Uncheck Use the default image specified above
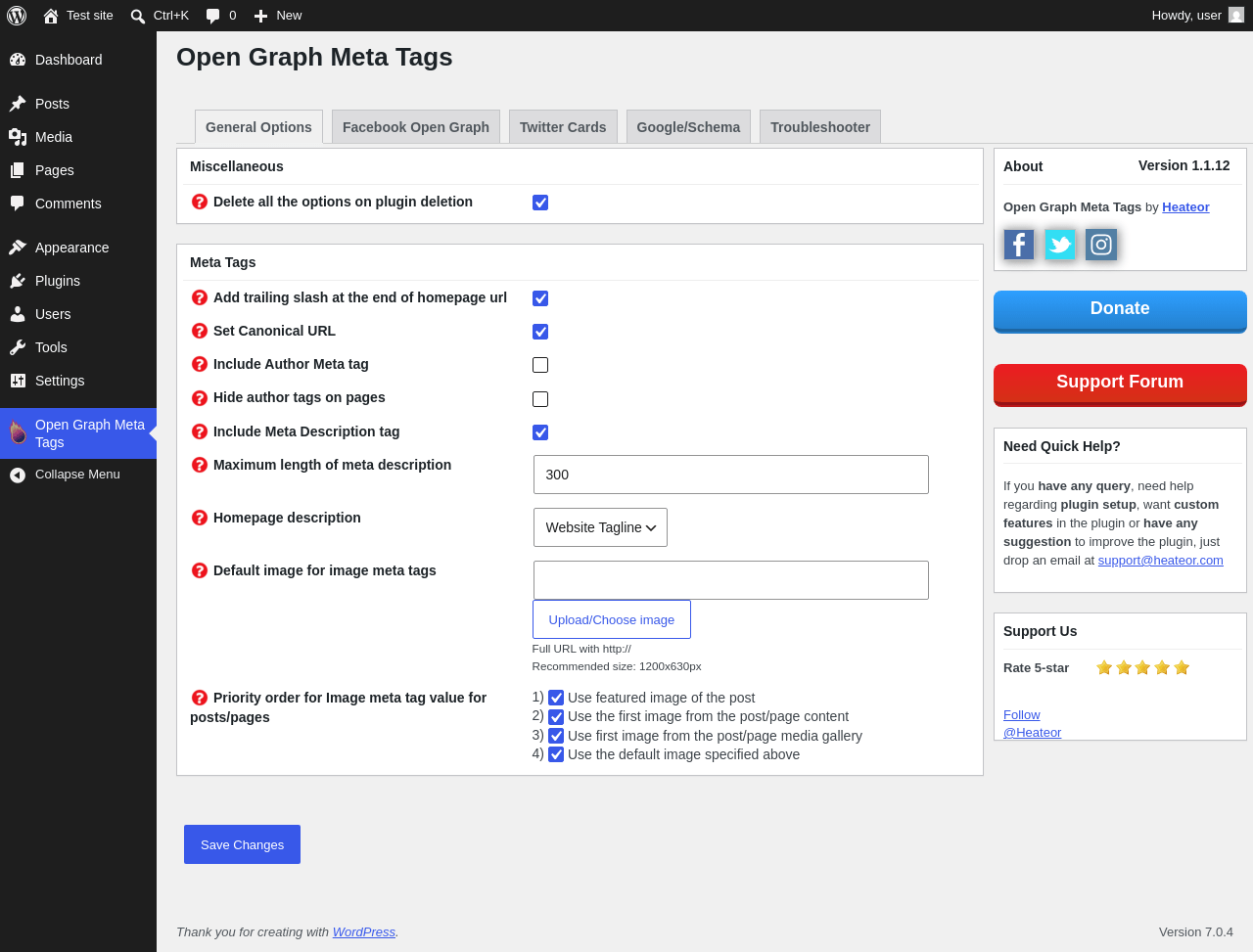 pyautogui.click(x=556, y=754)
